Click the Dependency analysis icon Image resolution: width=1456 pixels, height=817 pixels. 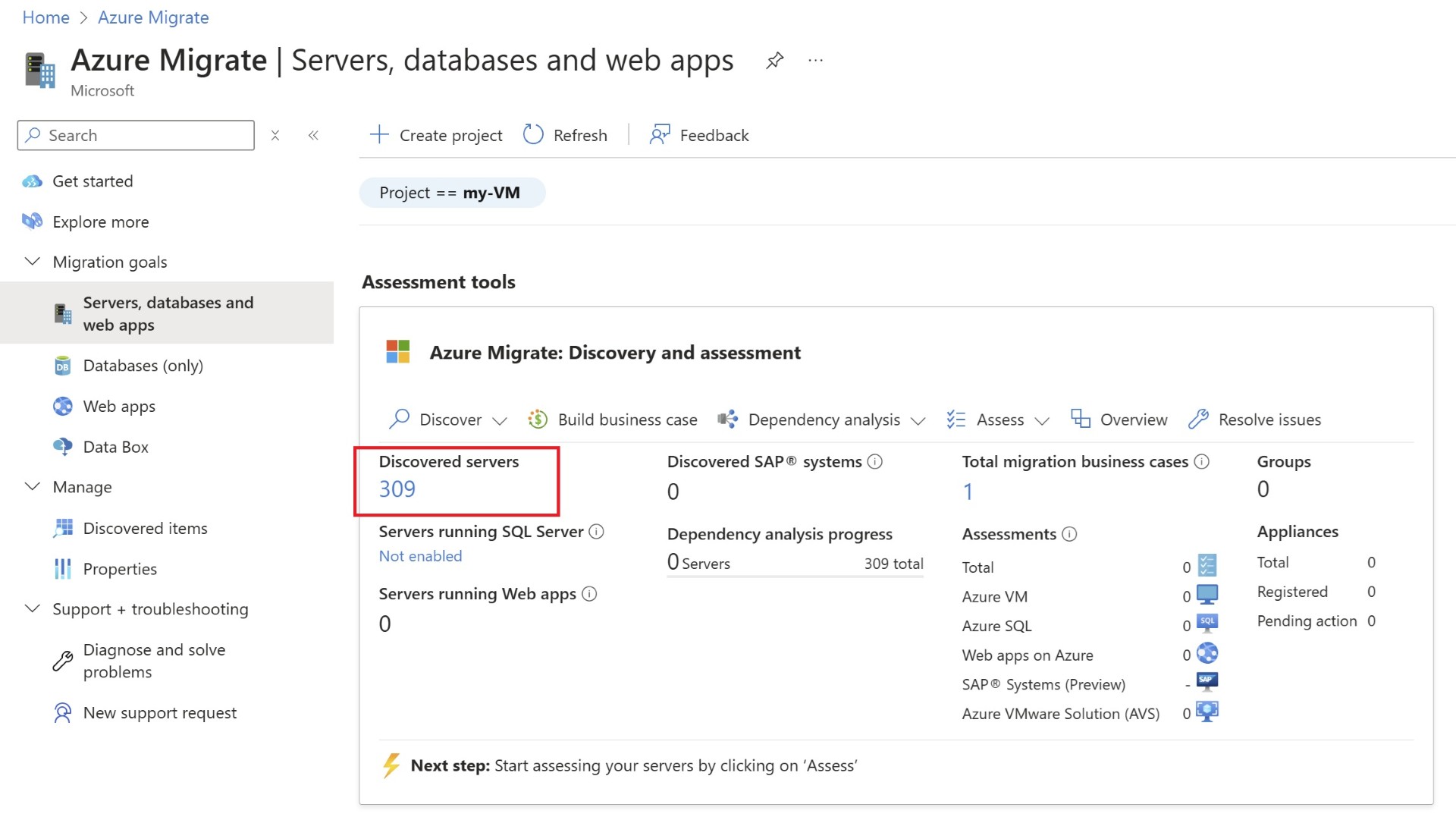coord(728,419)
